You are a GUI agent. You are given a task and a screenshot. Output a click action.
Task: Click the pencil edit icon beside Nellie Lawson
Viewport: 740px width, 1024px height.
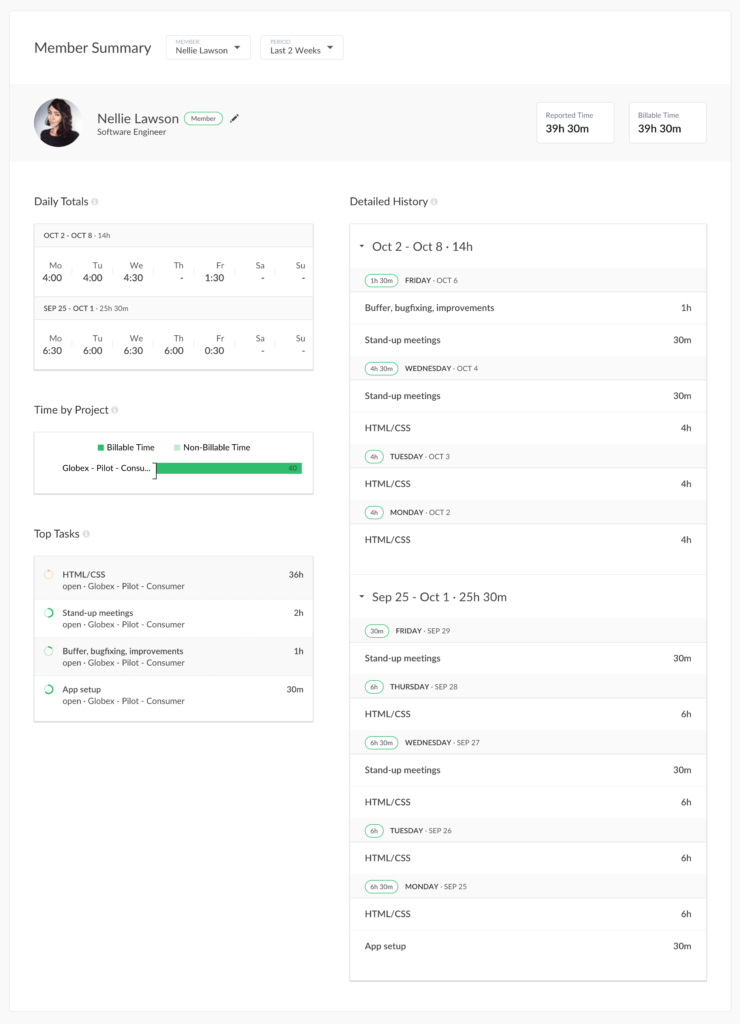pos(234,118)
